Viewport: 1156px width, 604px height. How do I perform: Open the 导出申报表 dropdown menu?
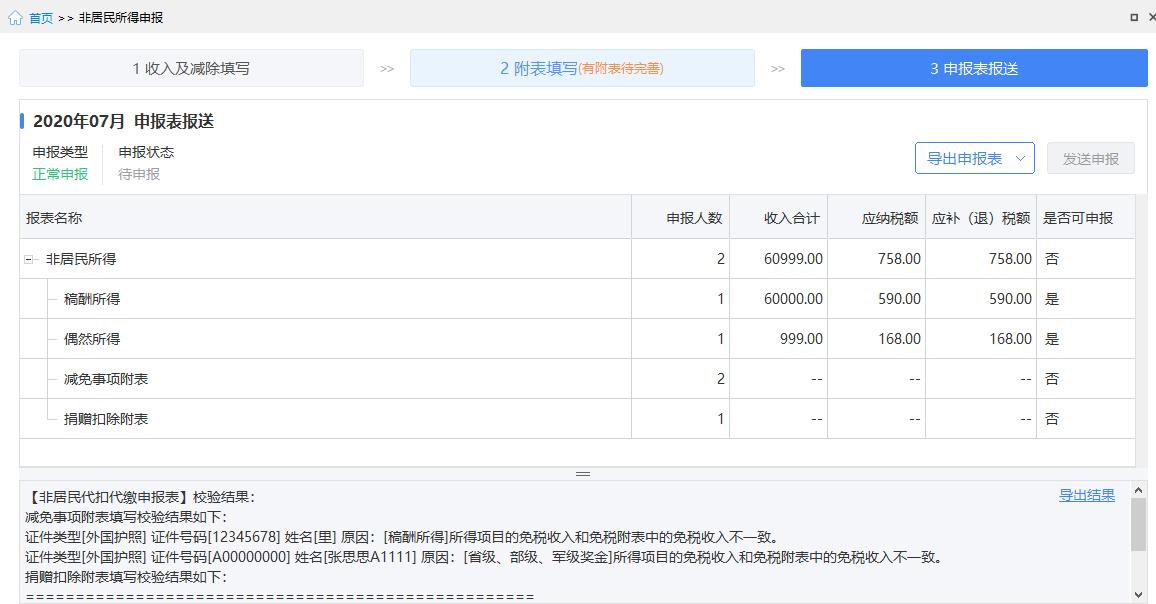967,157
